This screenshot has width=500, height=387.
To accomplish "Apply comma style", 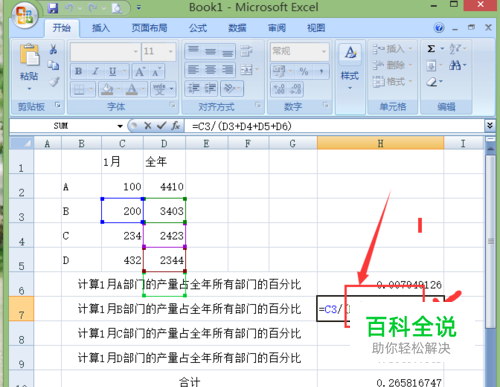I will (321, 71).
